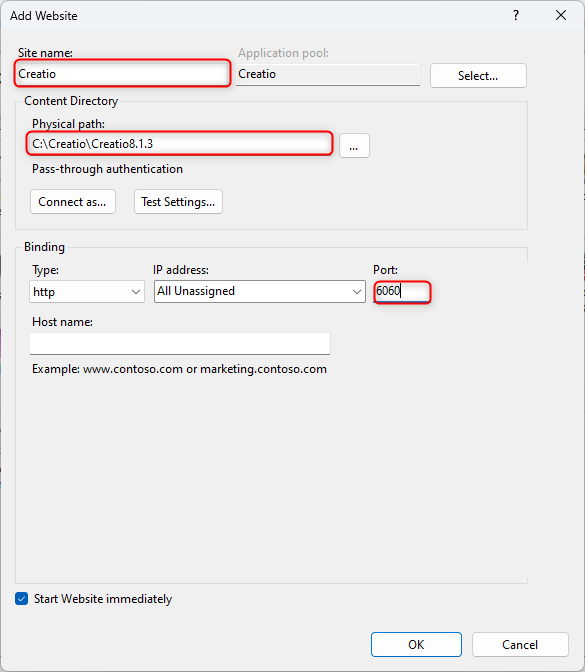
Task: Click the Test Settings... button
Action: (178, 201)
